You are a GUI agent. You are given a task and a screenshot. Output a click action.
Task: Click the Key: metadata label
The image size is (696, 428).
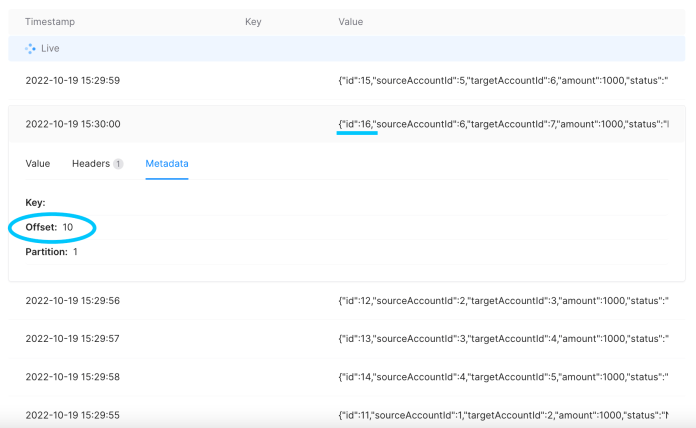pos(35,202)
